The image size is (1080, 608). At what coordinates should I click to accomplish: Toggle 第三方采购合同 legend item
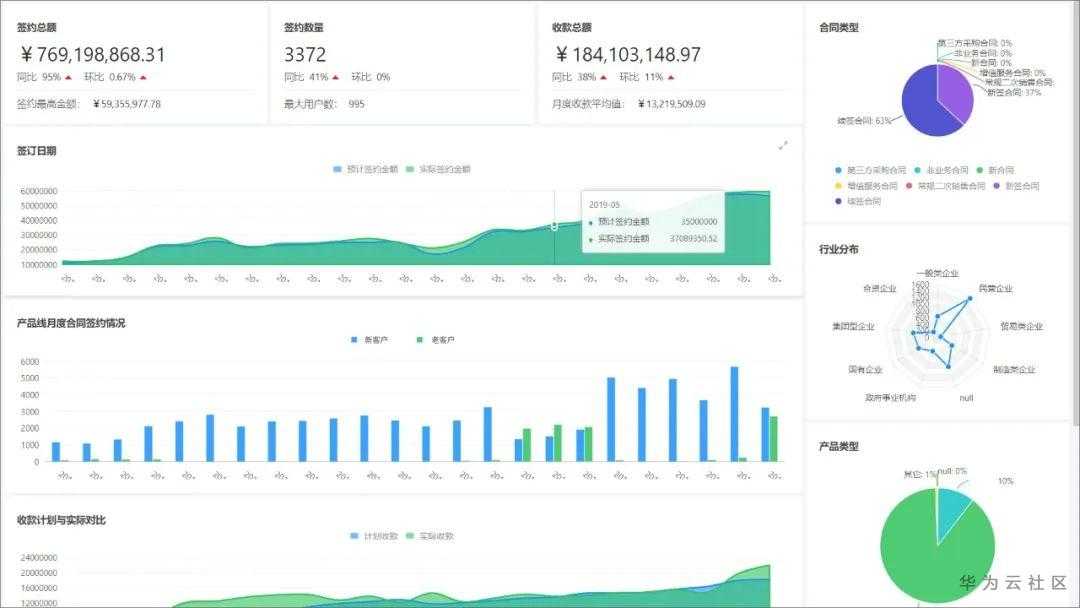click(871, 170)
